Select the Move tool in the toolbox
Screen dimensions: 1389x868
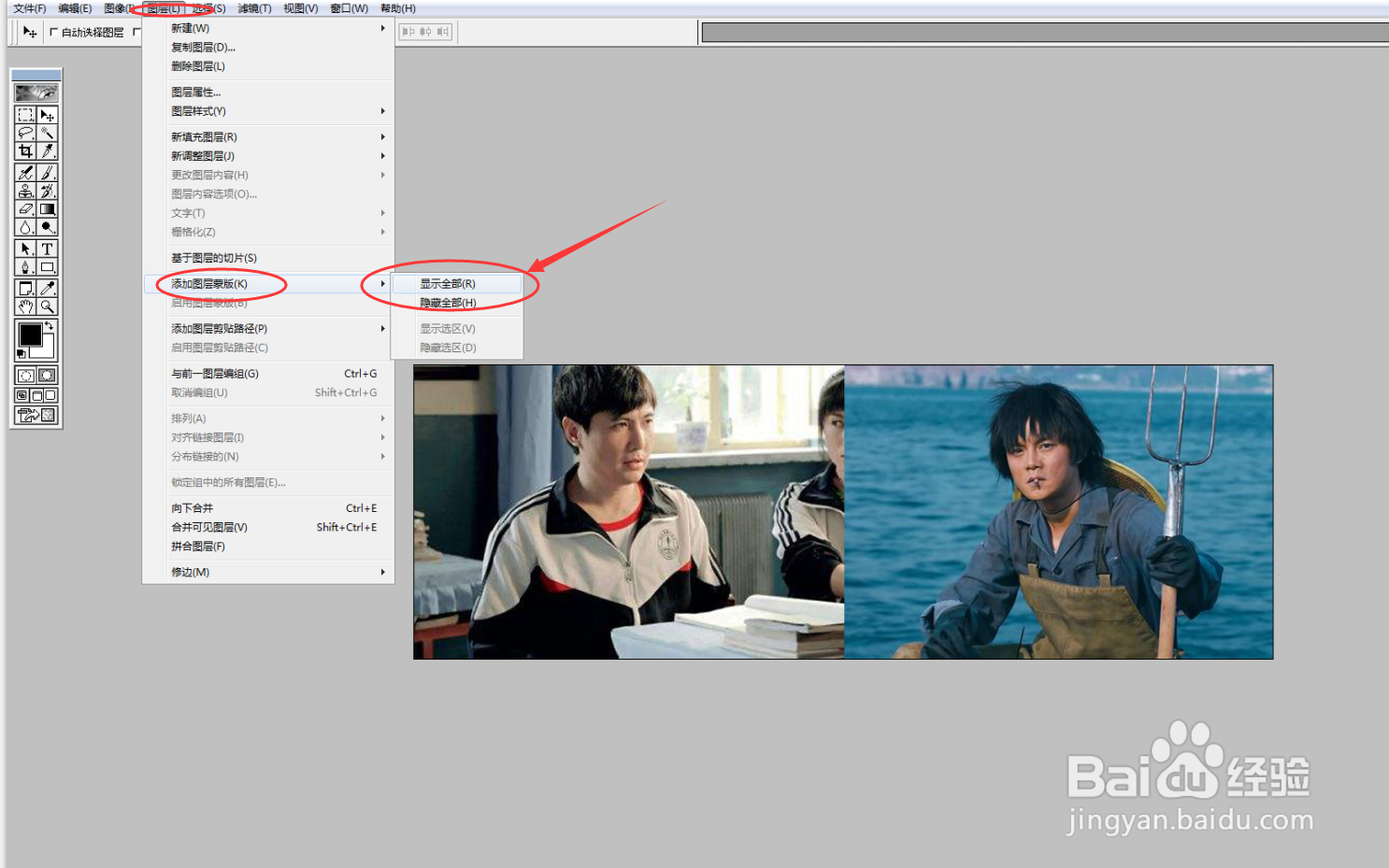47,115
